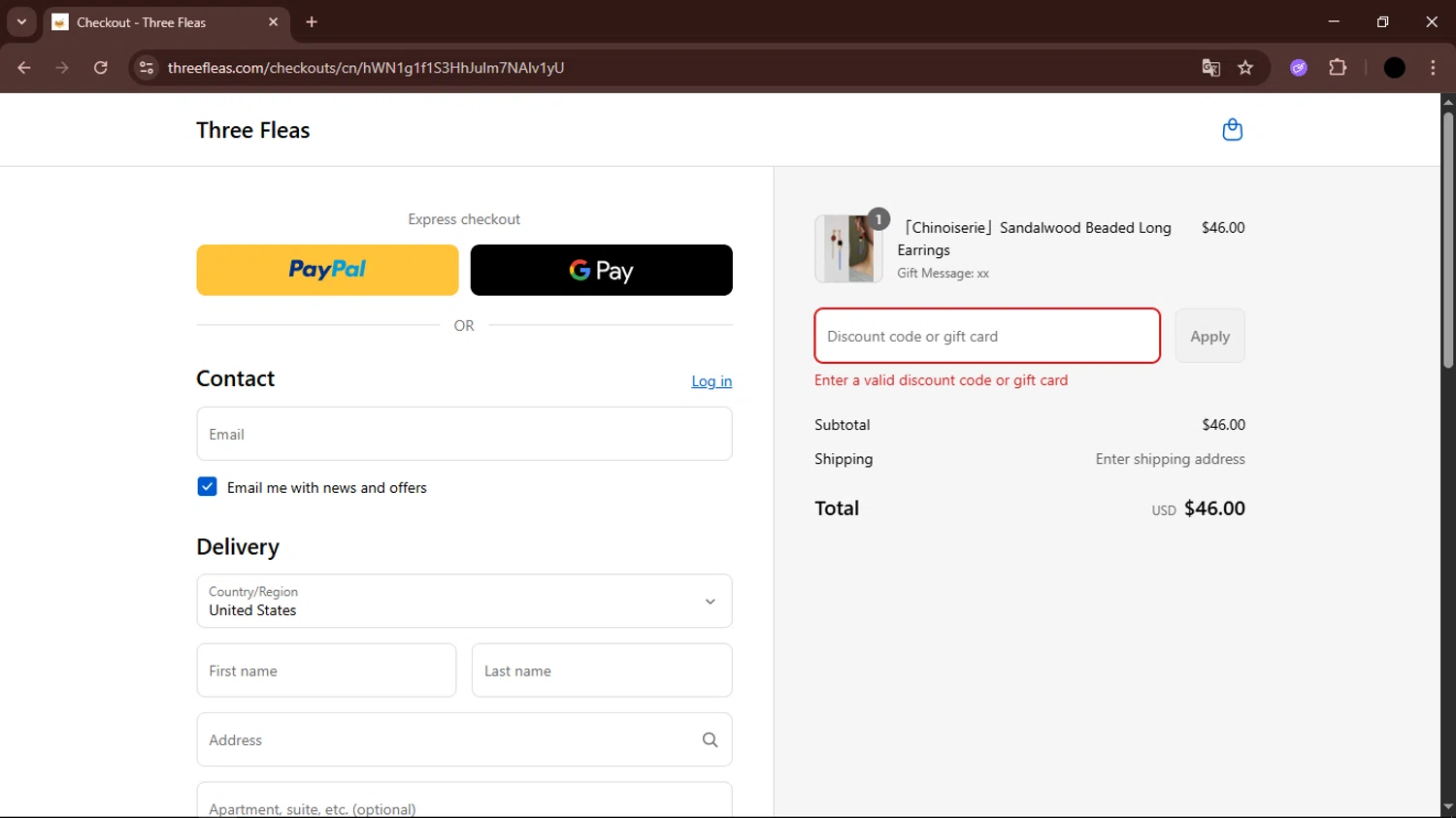
Task: Restore down the browser window
Action: tap(1382, 21)
